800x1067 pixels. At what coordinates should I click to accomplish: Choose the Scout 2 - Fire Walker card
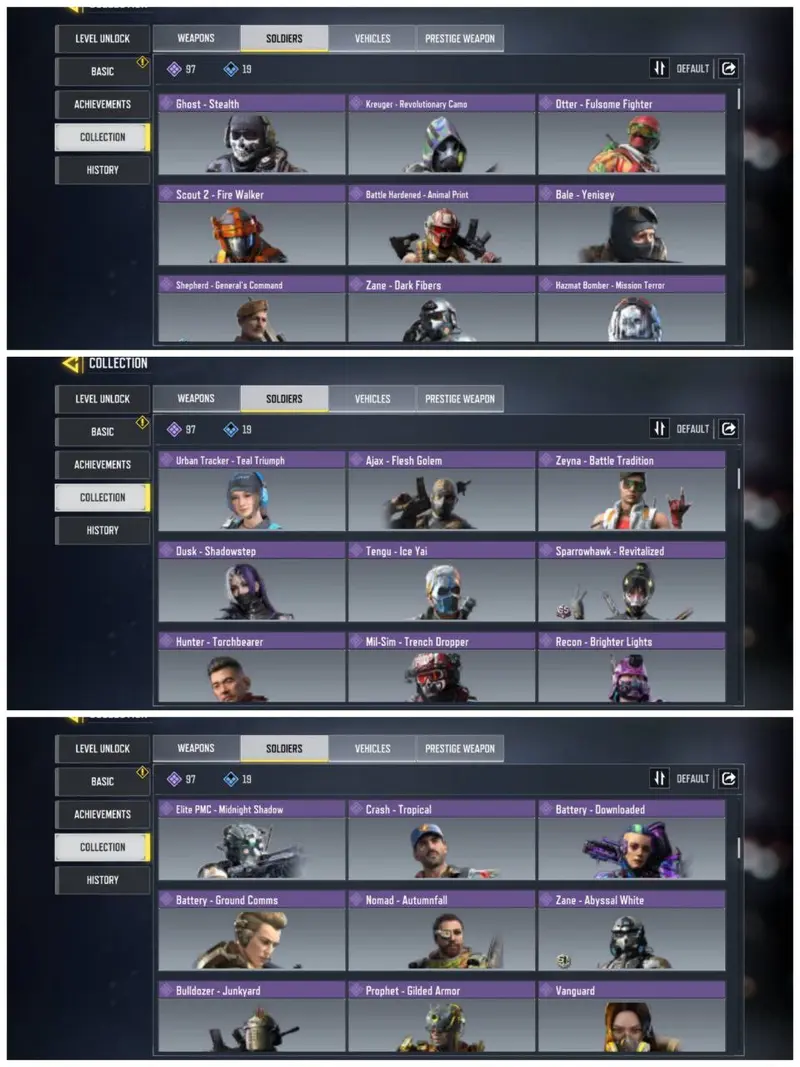point(252,225)
